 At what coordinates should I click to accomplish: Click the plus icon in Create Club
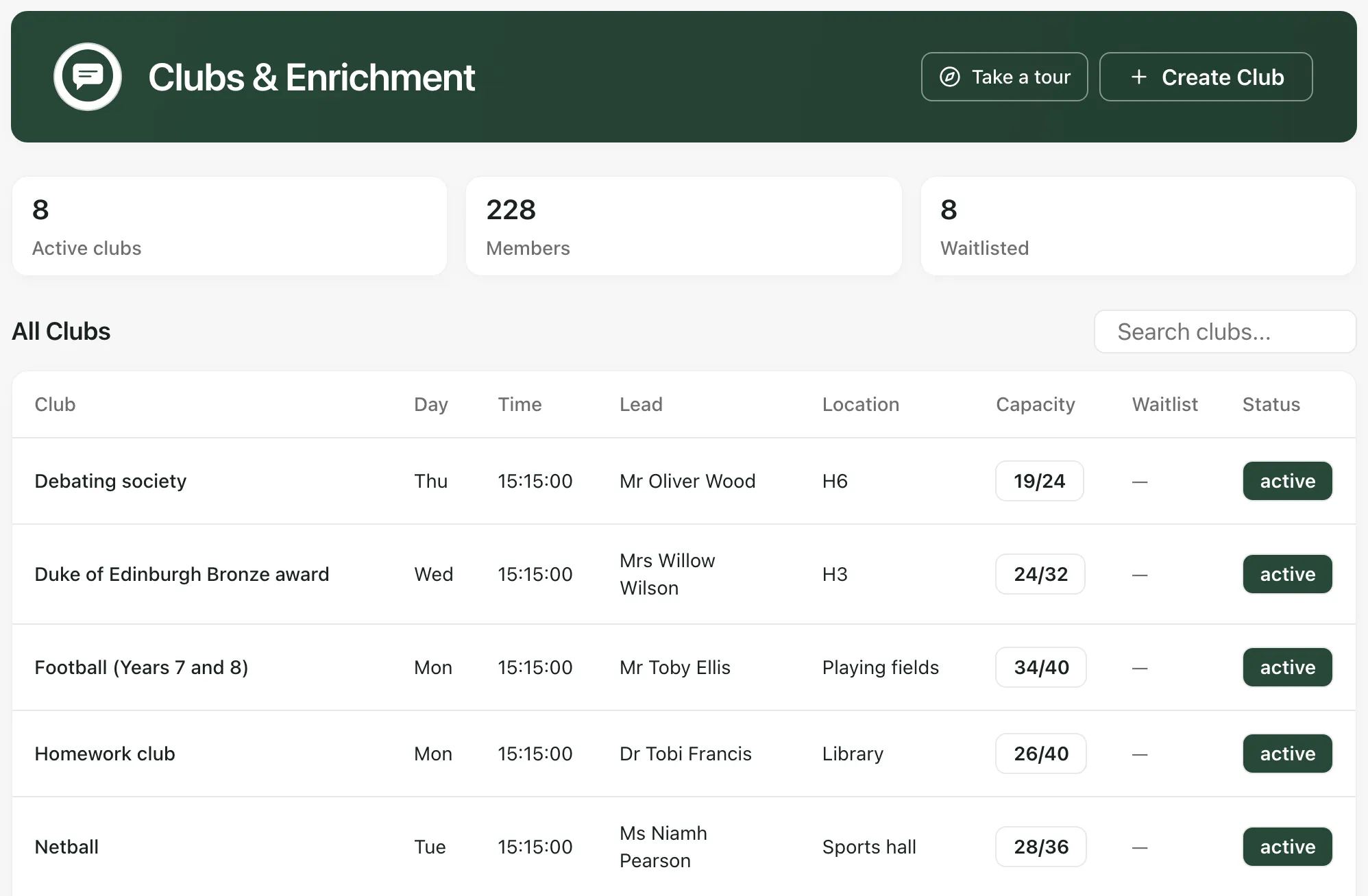(x=1139, y=77)
